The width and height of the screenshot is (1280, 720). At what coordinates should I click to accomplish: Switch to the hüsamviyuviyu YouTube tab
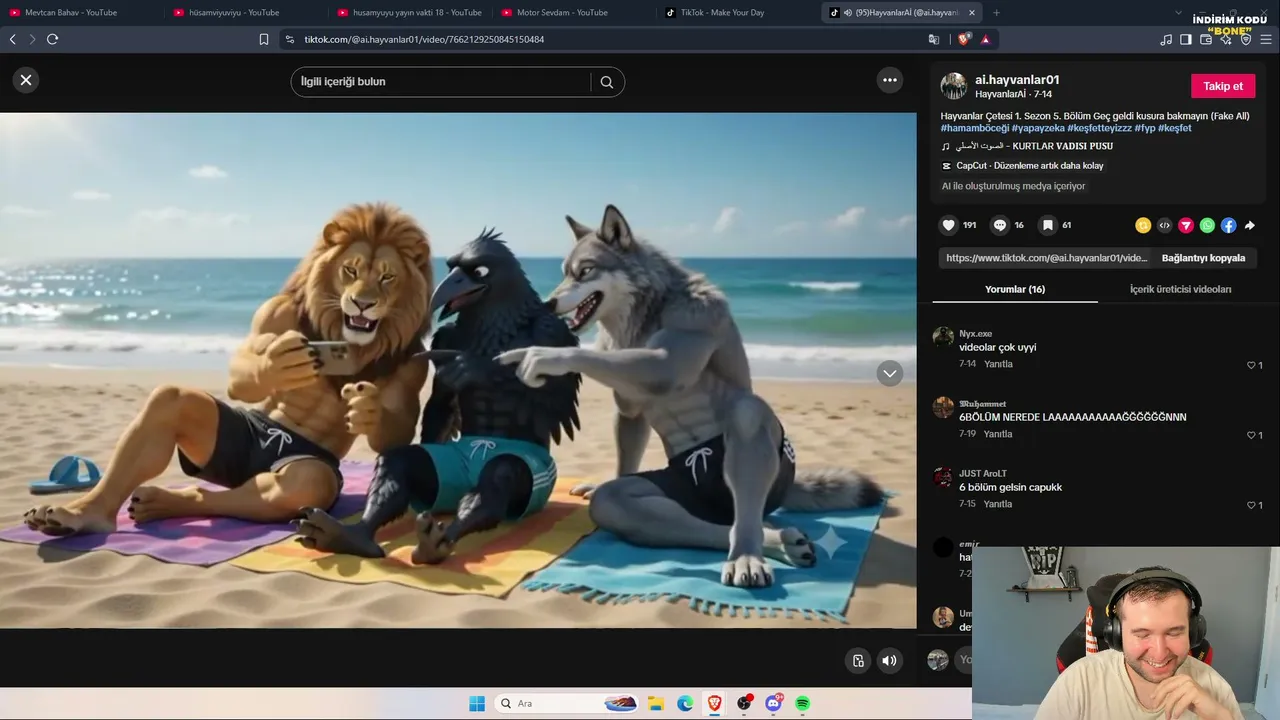pos(234,12)
